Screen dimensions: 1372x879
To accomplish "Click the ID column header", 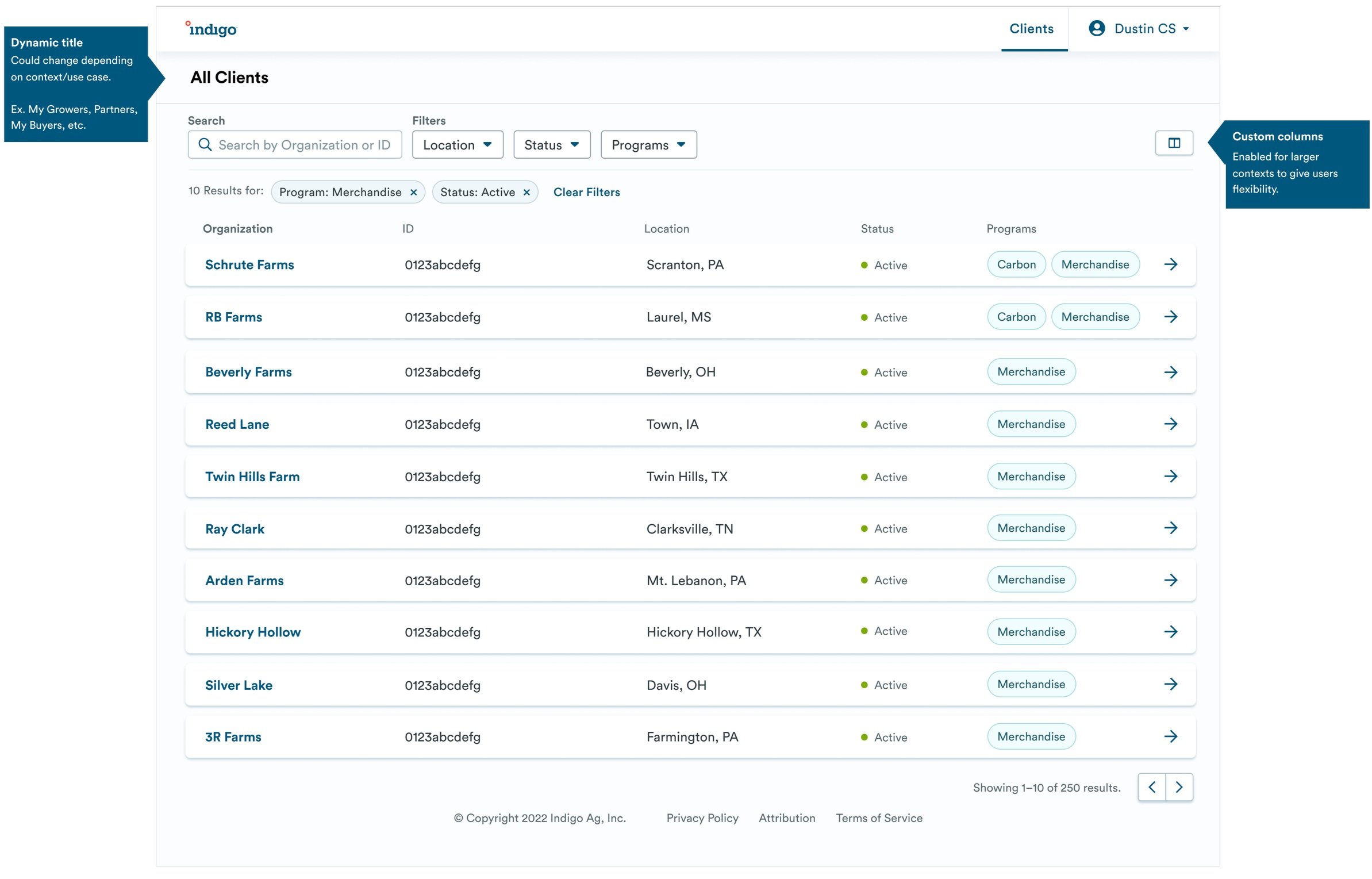I will pyautogui.click(x=408, y=229).
